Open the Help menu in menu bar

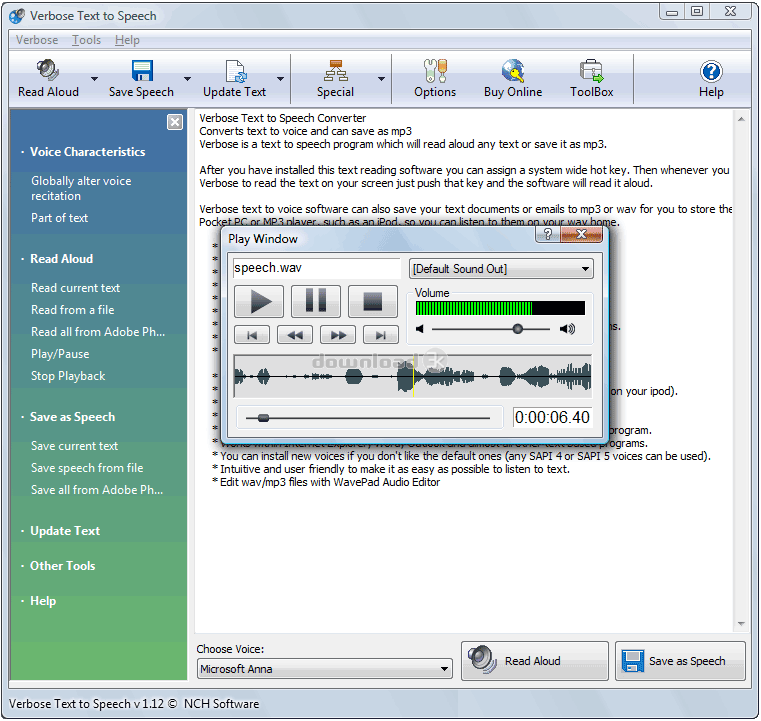(127, 40)
